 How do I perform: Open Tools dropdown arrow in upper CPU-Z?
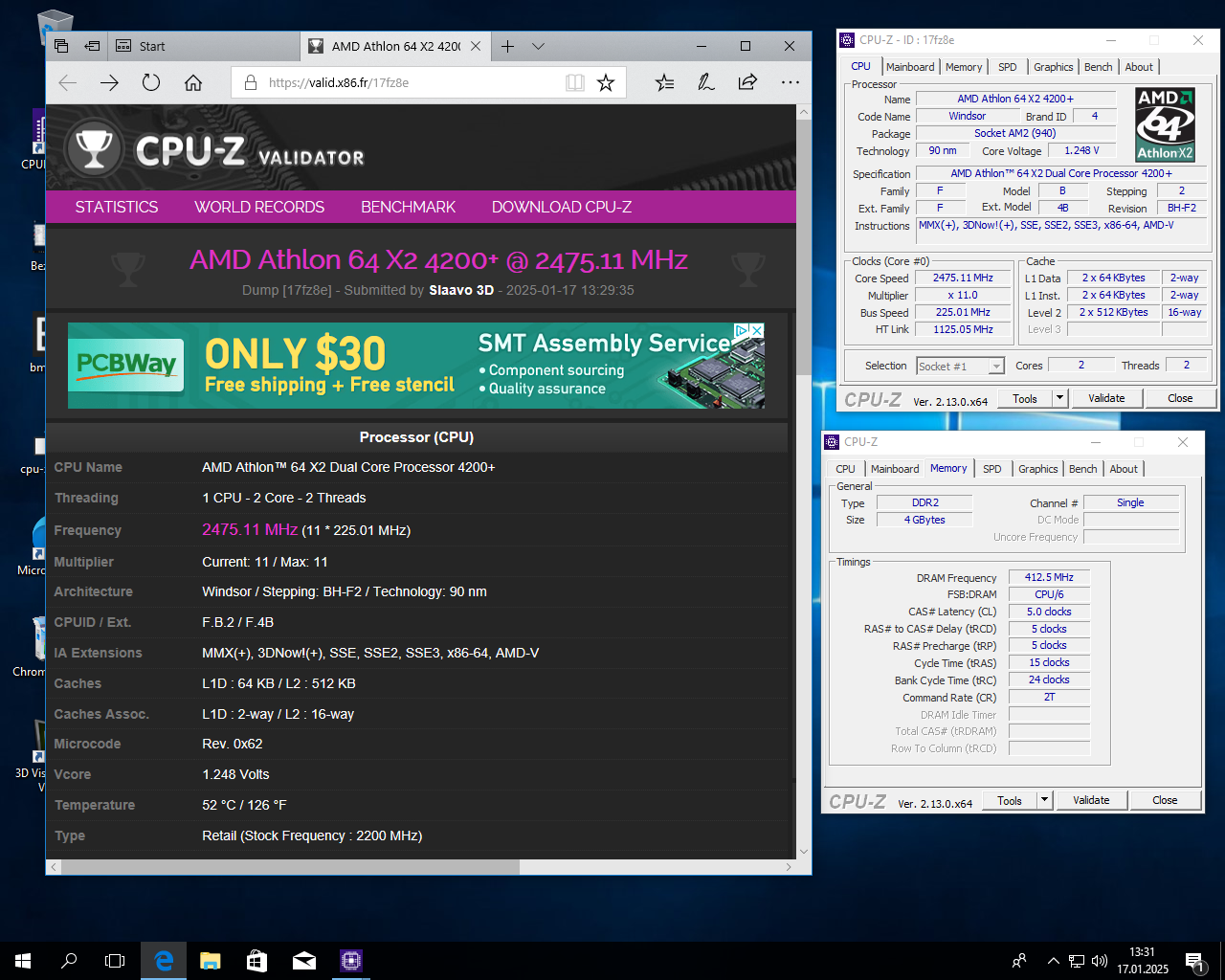point(1059,398)
